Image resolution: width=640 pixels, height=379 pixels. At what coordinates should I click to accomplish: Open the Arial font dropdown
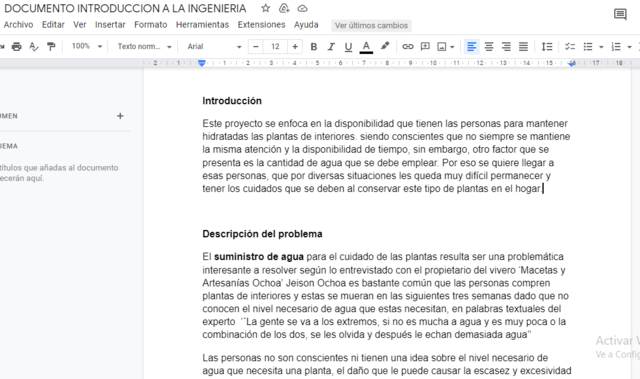click(214, 47)
